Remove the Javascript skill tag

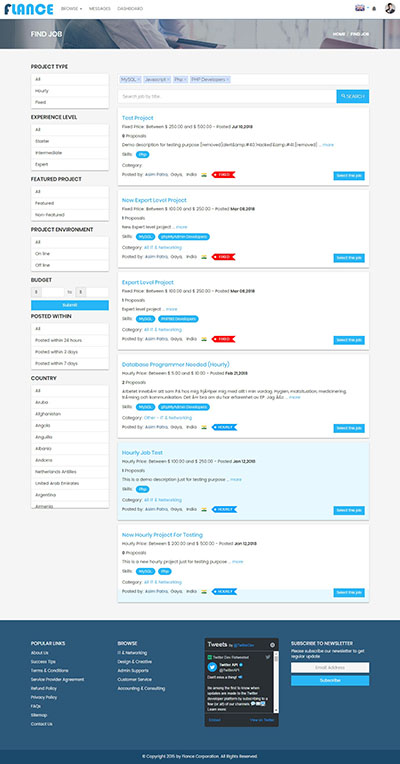pos(169,79)
